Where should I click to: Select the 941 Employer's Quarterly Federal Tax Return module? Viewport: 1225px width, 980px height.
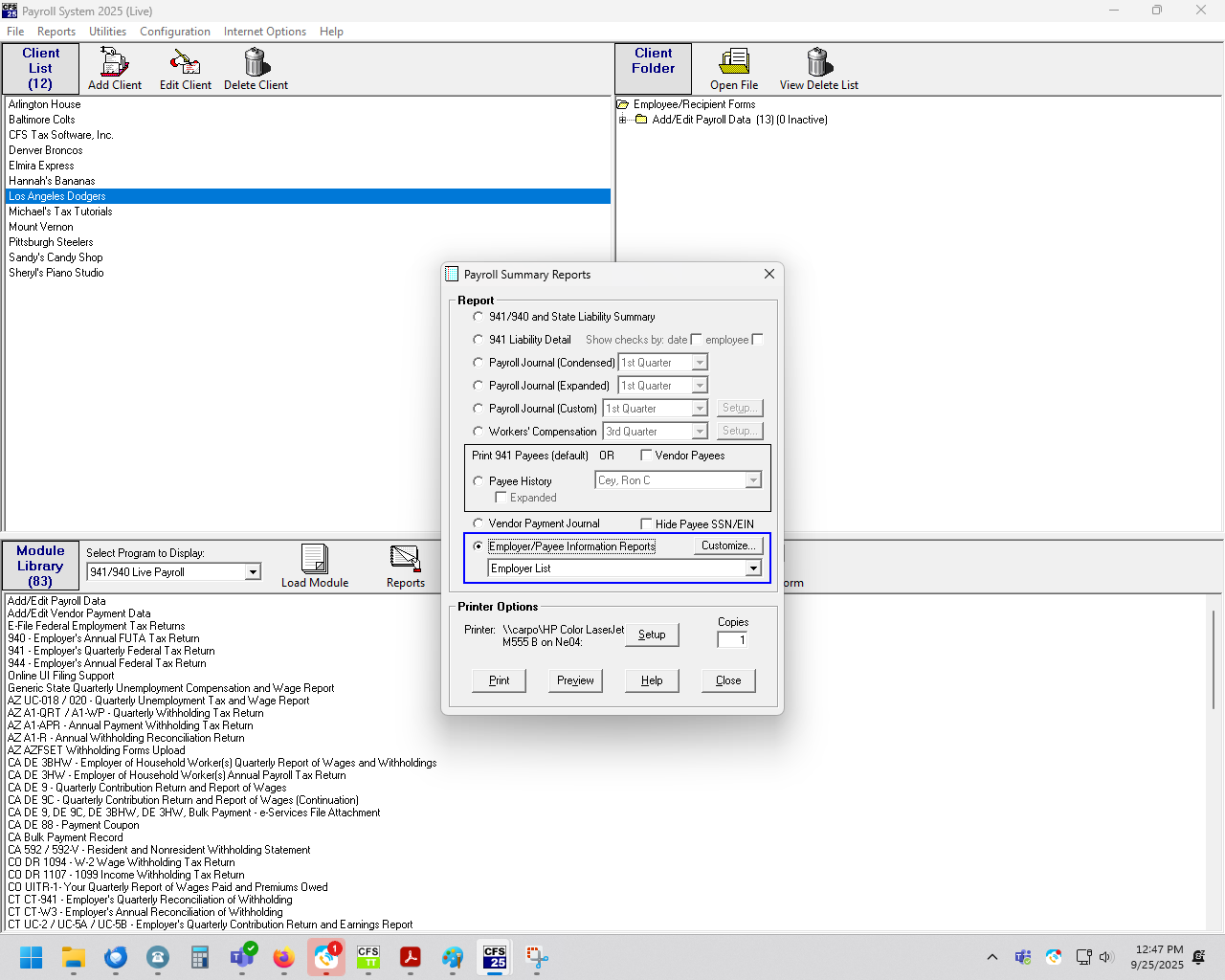point(111,651)
